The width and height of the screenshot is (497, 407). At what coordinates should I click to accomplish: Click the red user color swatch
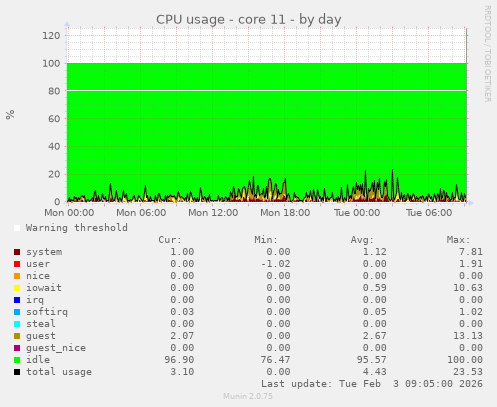(x=17, y=264)
